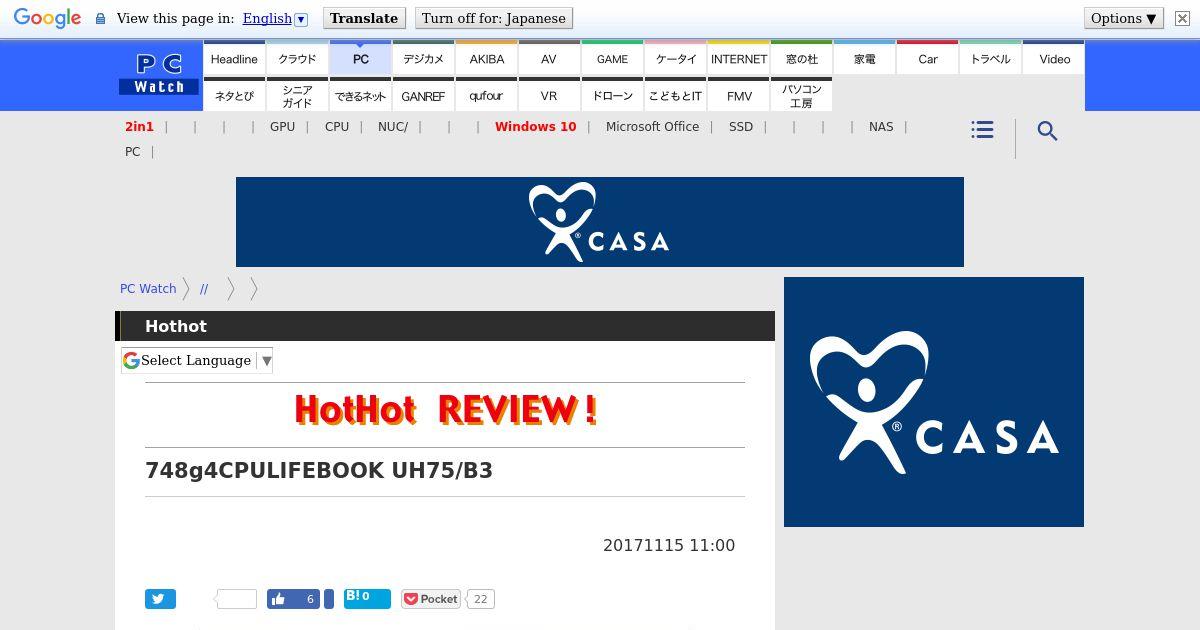Open the Select Language dropdown widget
This screenshot has height=630, width=1200.
[197, 360]
